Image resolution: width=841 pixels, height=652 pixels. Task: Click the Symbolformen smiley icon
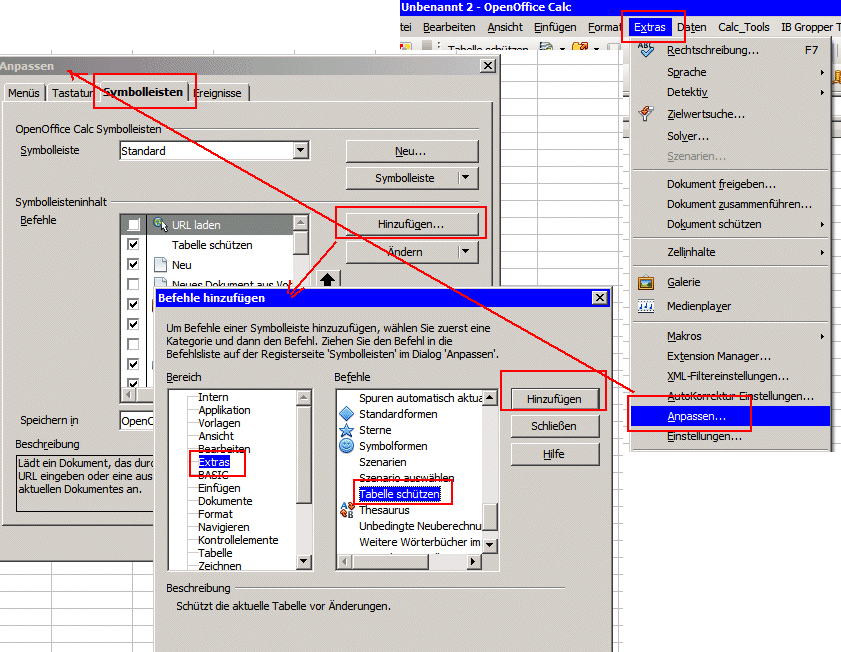(347, 446)
